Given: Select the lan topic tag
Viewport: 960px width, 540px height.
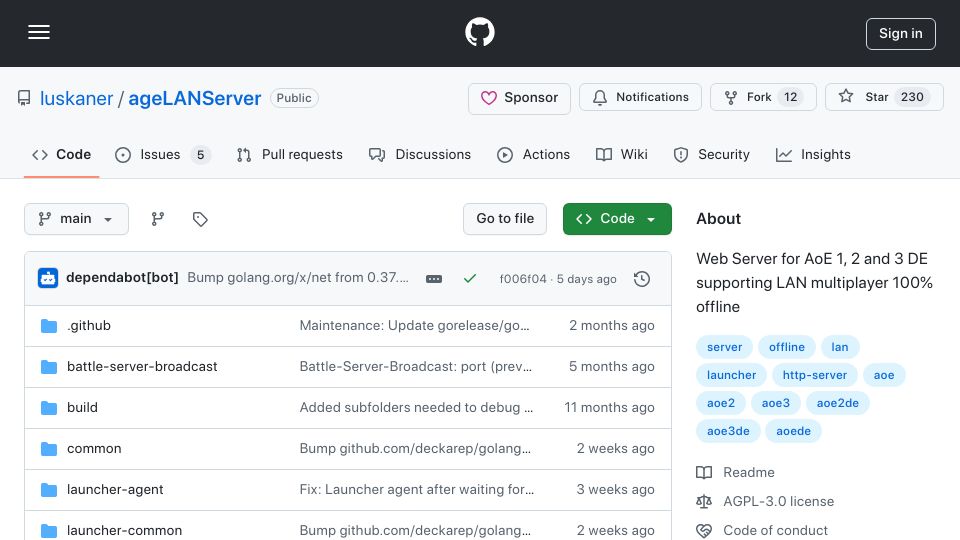Looking at the screenshot, I should (839, 347).
